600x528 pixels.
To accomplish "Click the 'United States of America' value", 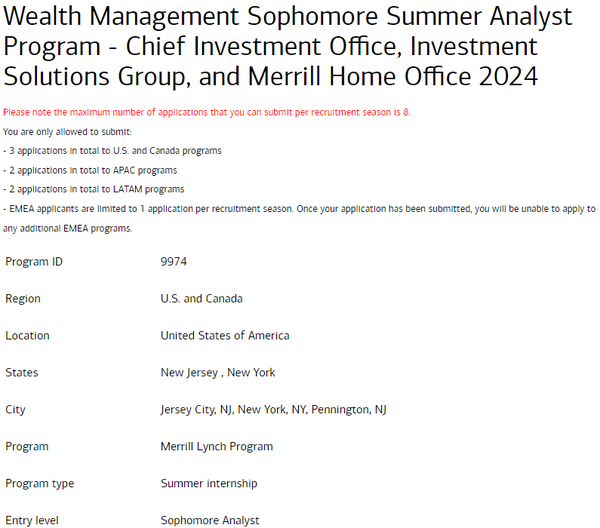I will click(x=224, y=336).
